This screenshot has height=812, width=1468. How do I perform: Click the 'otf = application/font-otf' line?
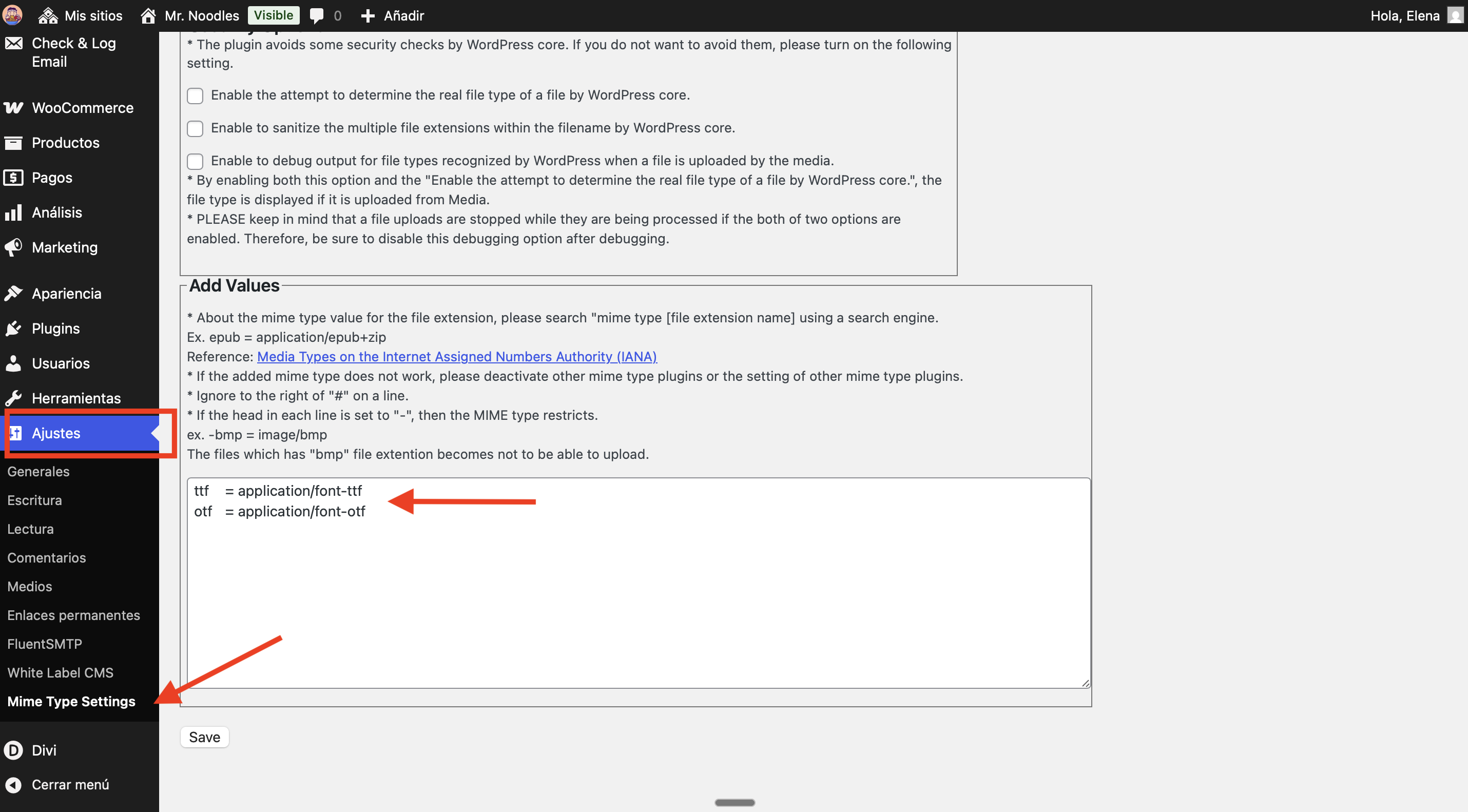click(x=280, y=511)
